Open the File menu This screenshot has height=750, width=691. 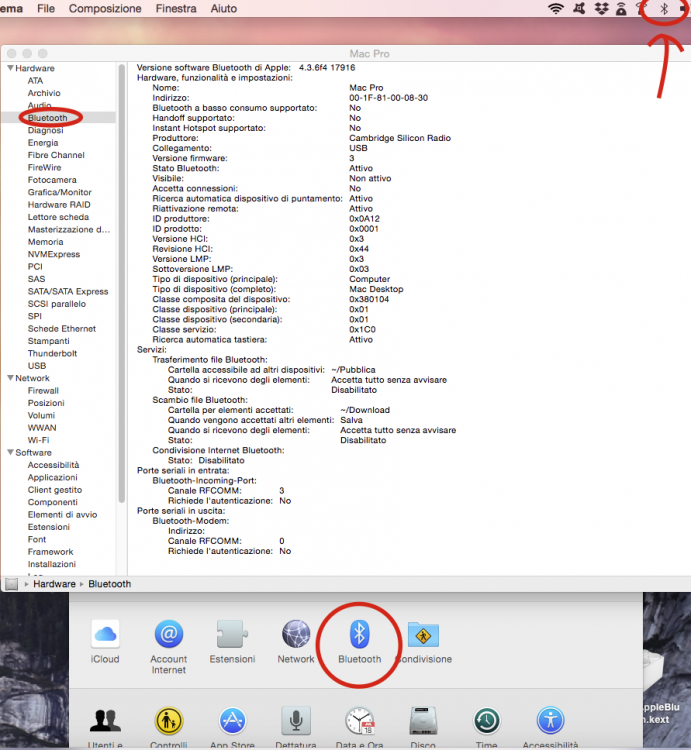coord(46,9)
